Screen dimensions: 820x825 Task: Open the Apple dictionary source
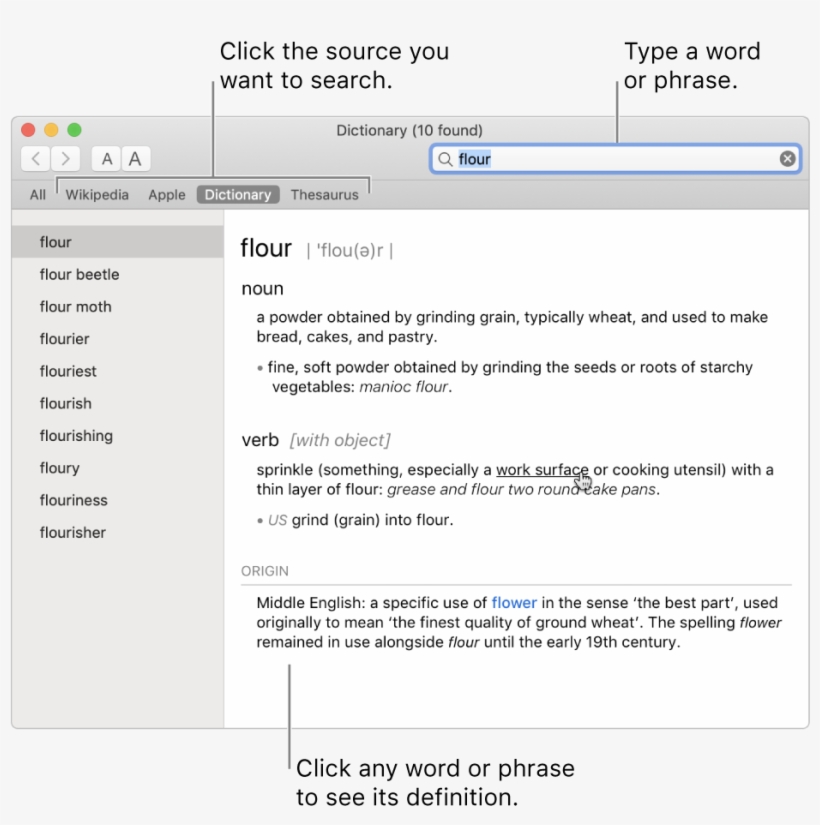click(x=166, y=194)
